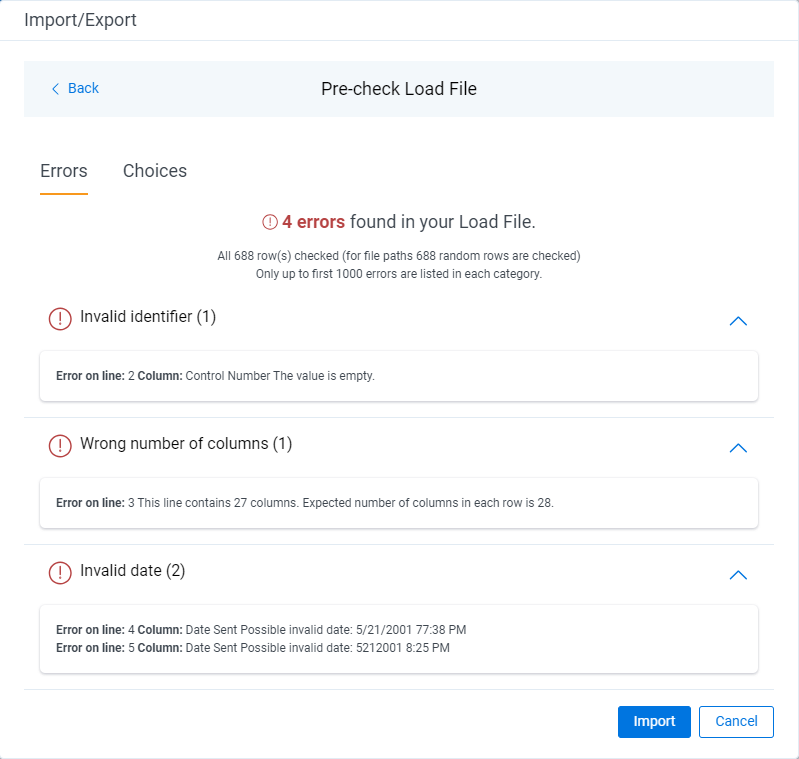Click the Invalid date warning icon
Viewport: 799px width, 759px height.
[60, 572]
